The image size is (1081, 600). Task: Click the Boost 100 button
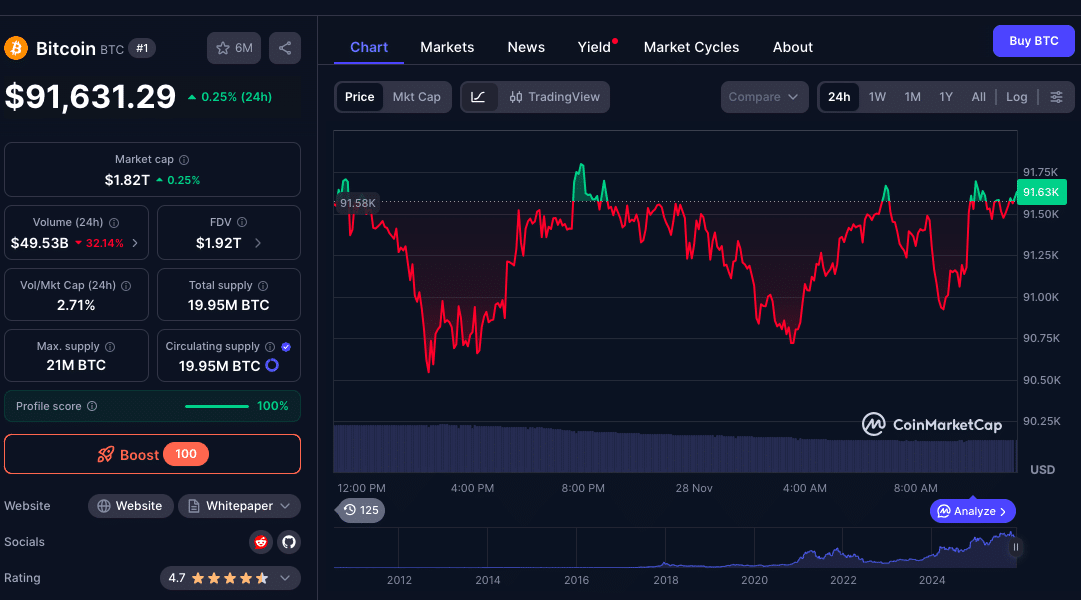pos(152,454)
